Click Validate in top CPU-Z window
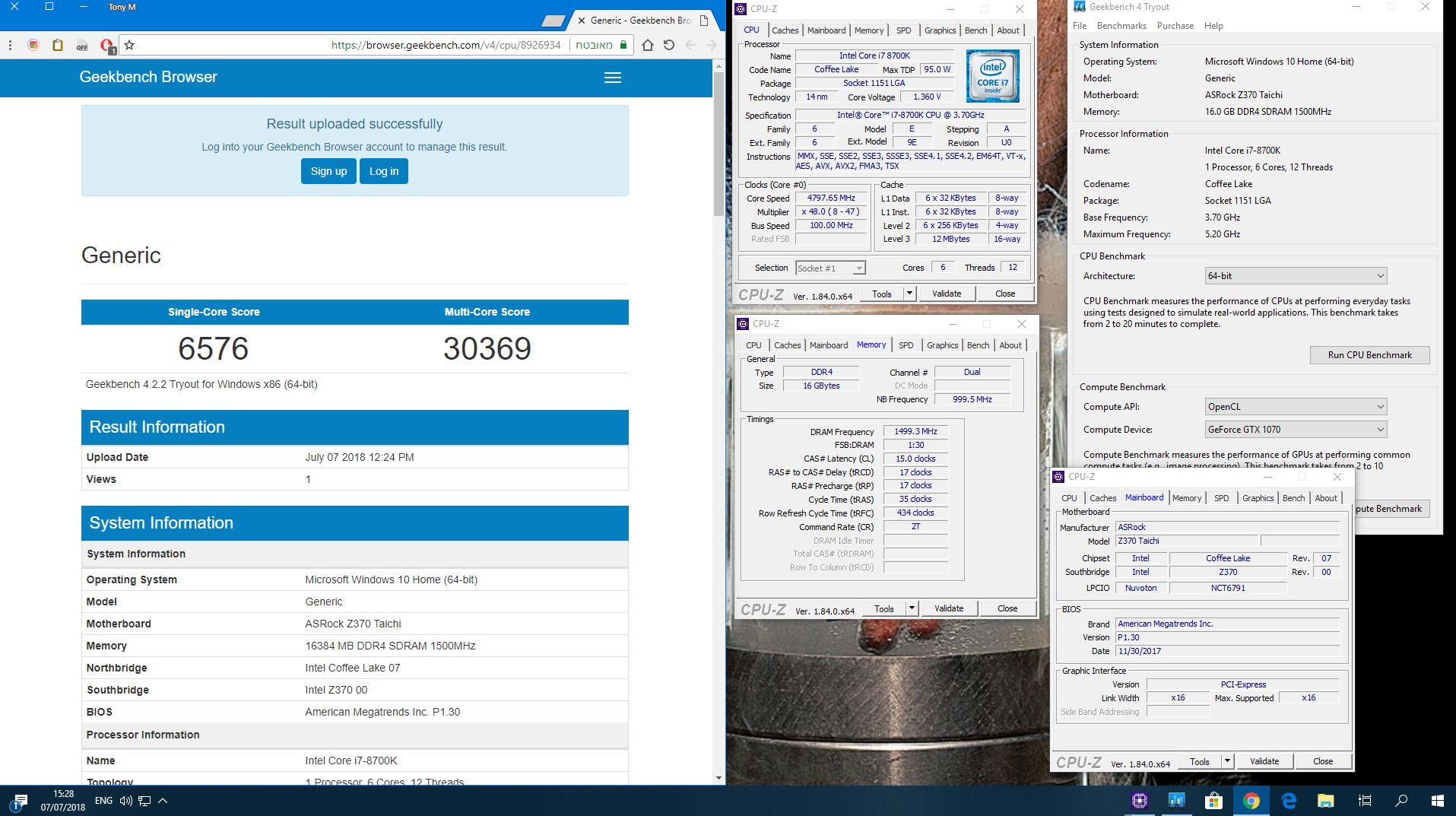This screenshot has height=816, width=1456. (947, 294)
